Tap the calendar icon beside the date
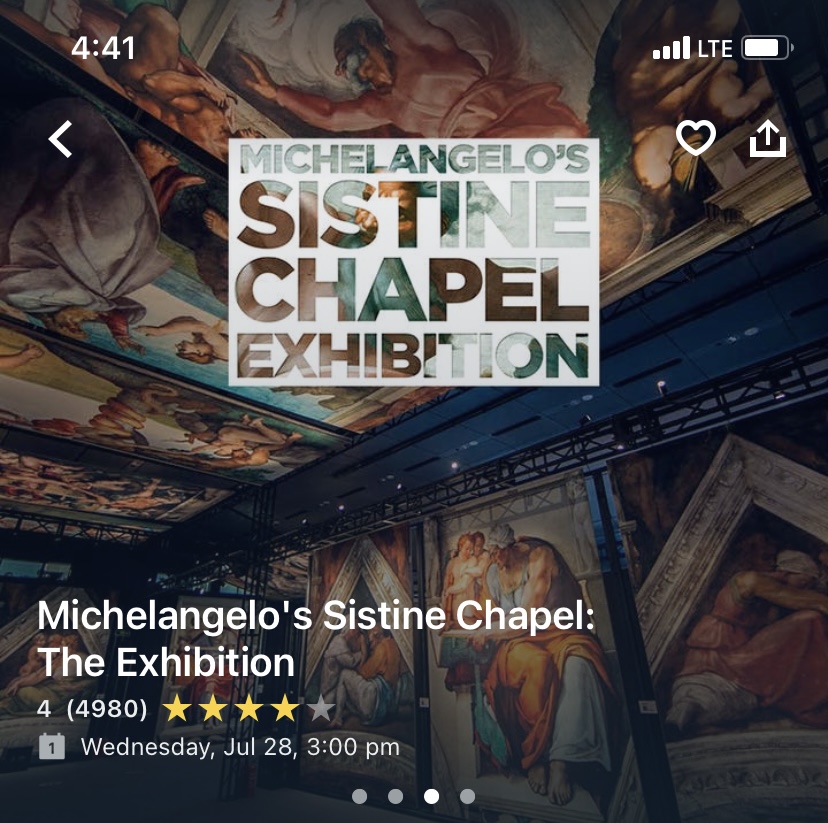Image resolution: width=828 pixels, height=823 pixels. [52, 746]
